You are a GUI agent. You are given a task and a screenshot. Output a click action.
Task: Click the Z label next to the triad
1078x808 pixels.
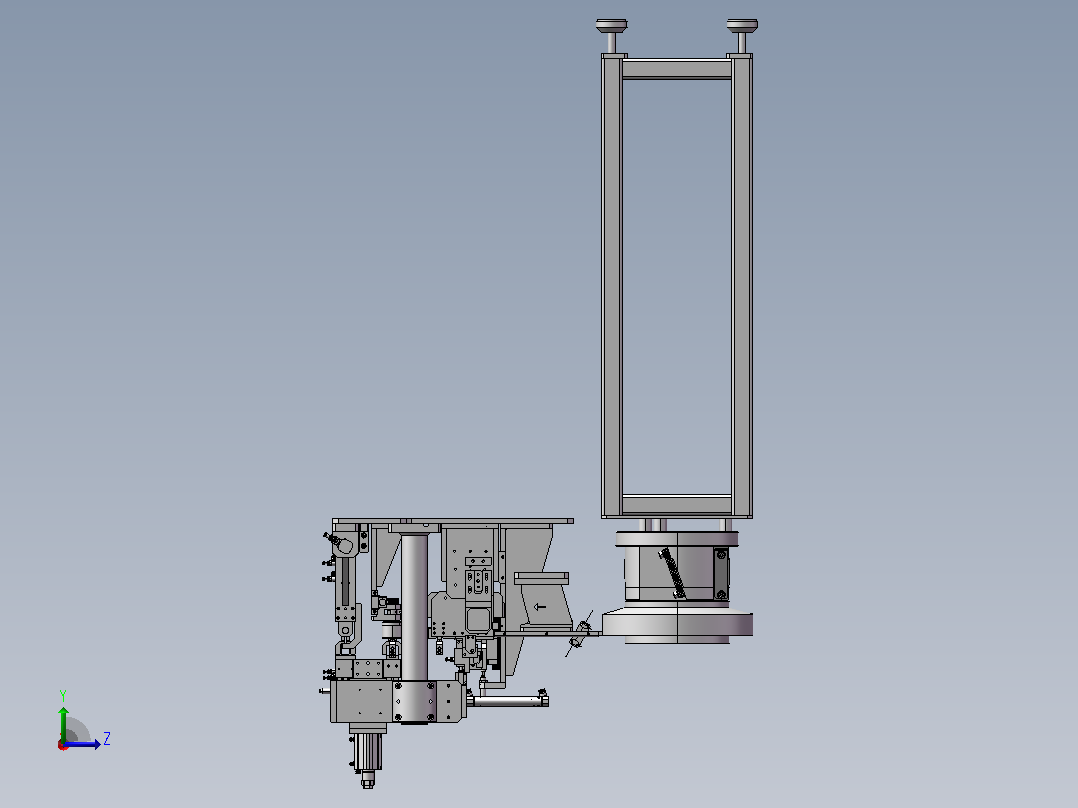tap(107, 739)
